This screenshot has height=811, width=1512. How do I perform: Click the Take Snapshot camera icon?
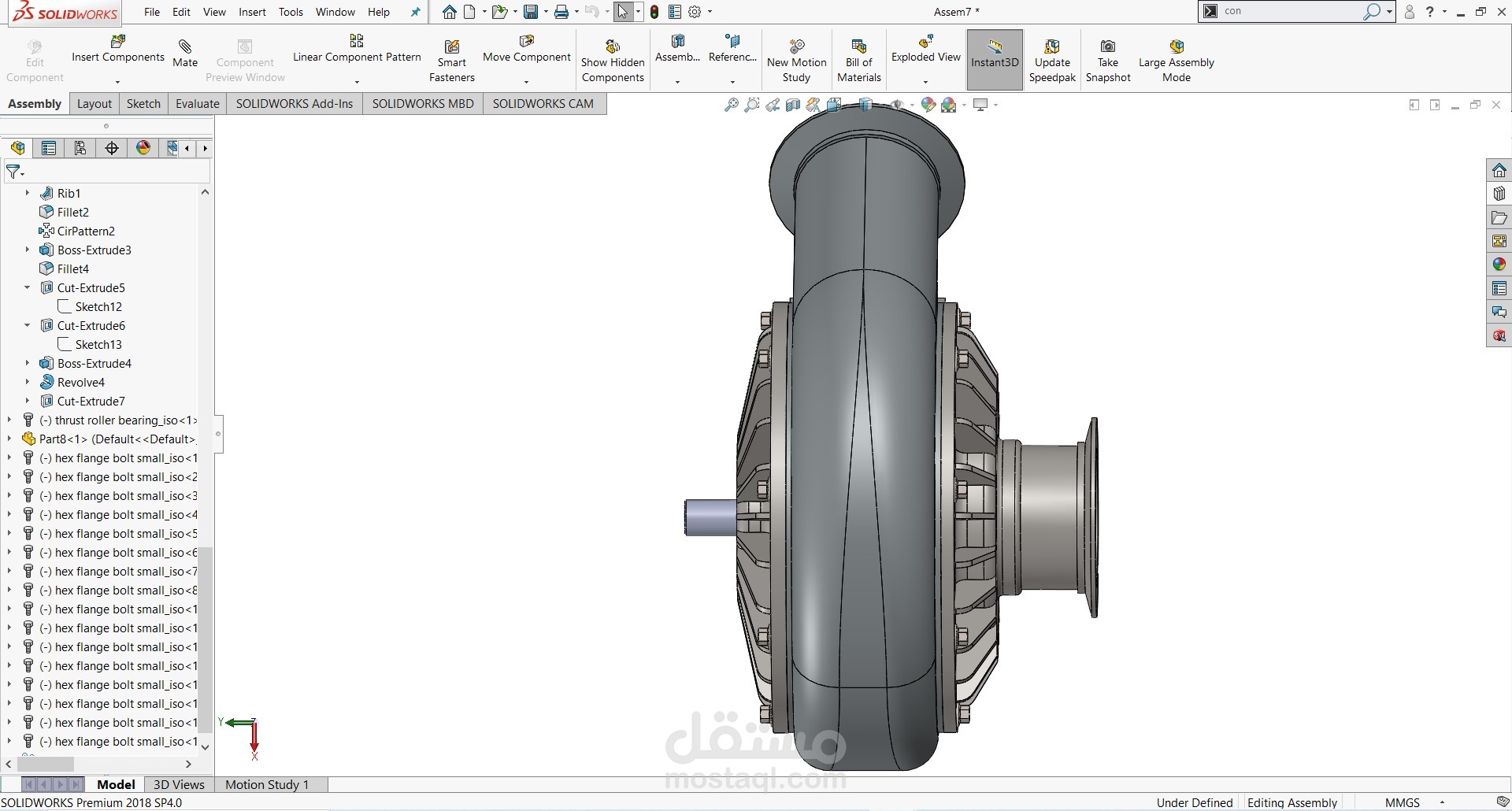(1107, 47)
